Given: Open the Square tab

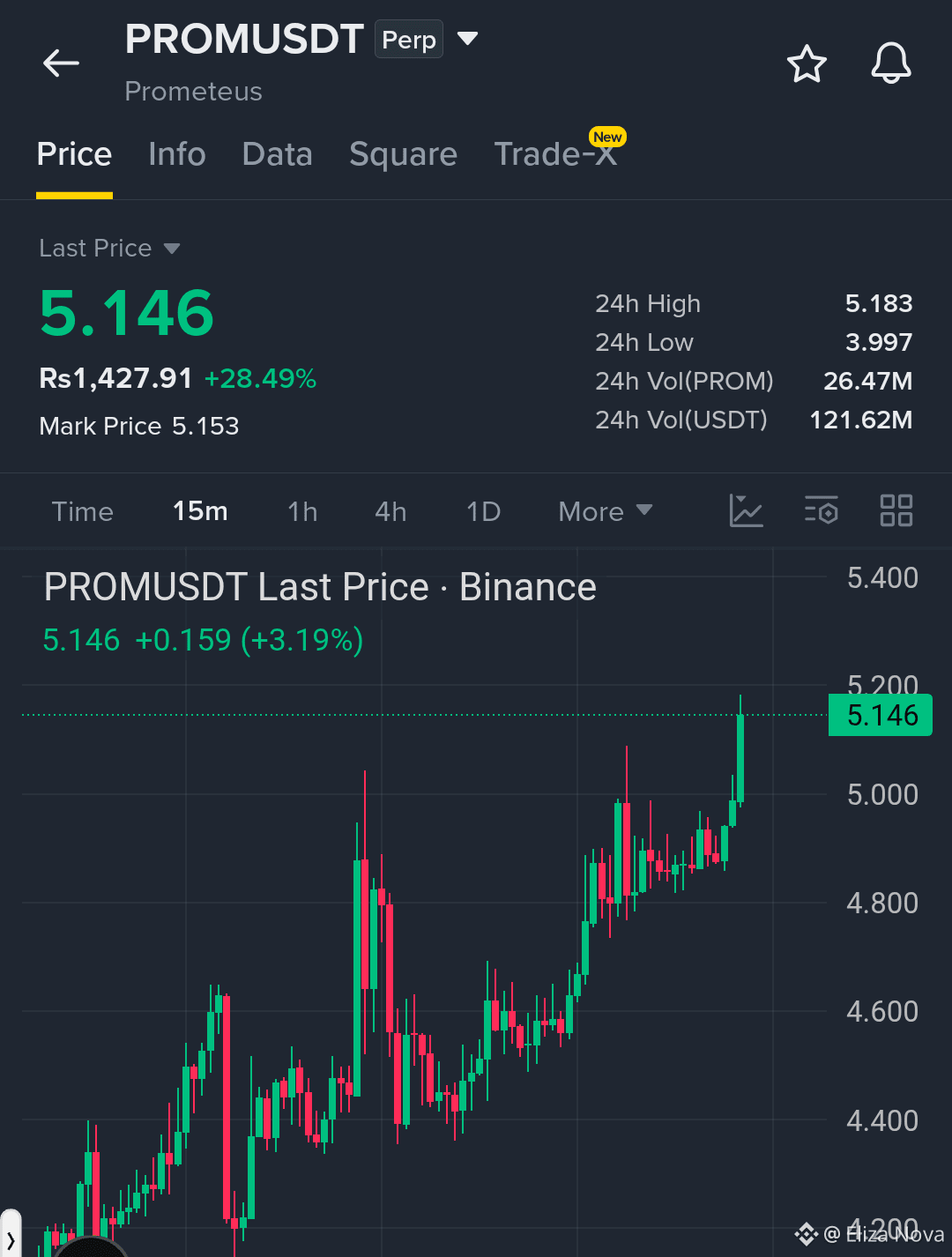Looking at the screenshot, I should (x=404, y=155).
